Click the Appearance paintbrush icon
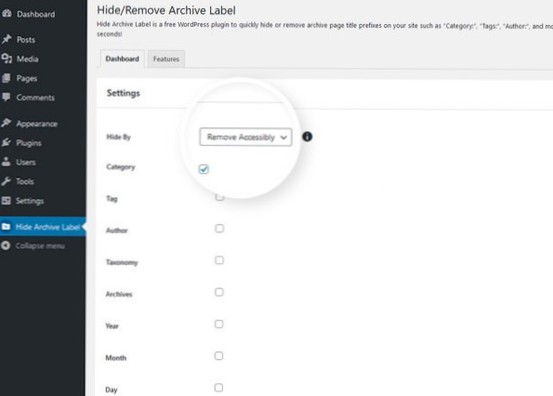The height and width of the screenshot is (396, 553). pyautogui.click(x=6, y=123)
